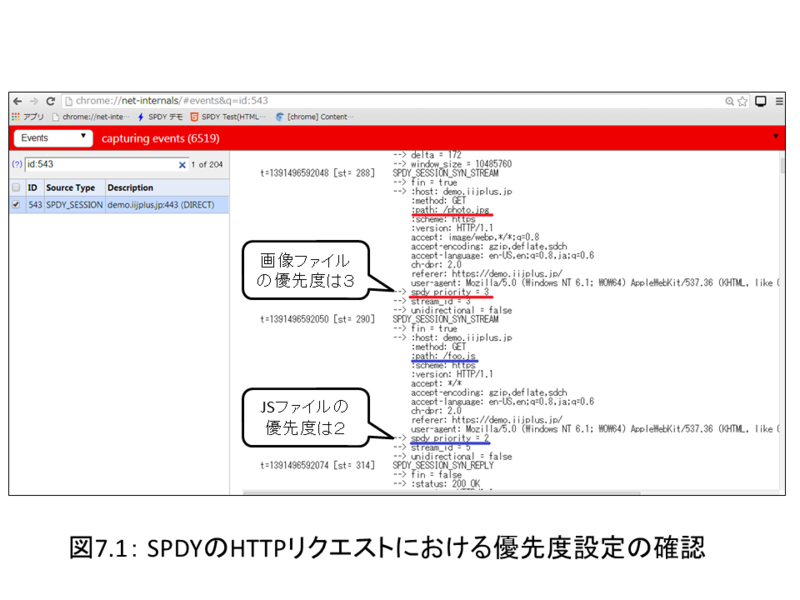Toggle the select-all checkbox in table header
This screenshot has height=600, width=800.
pos(16,187)
